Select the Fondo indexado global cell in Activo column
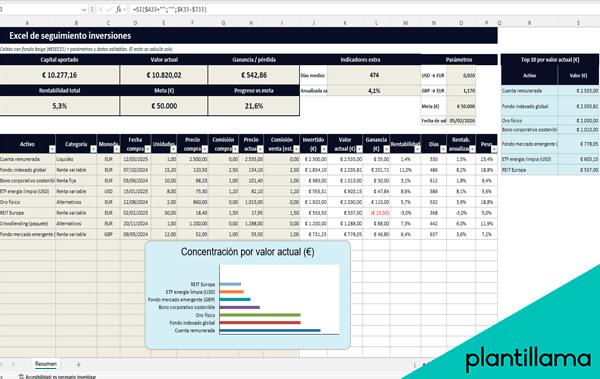 (28, 170)
